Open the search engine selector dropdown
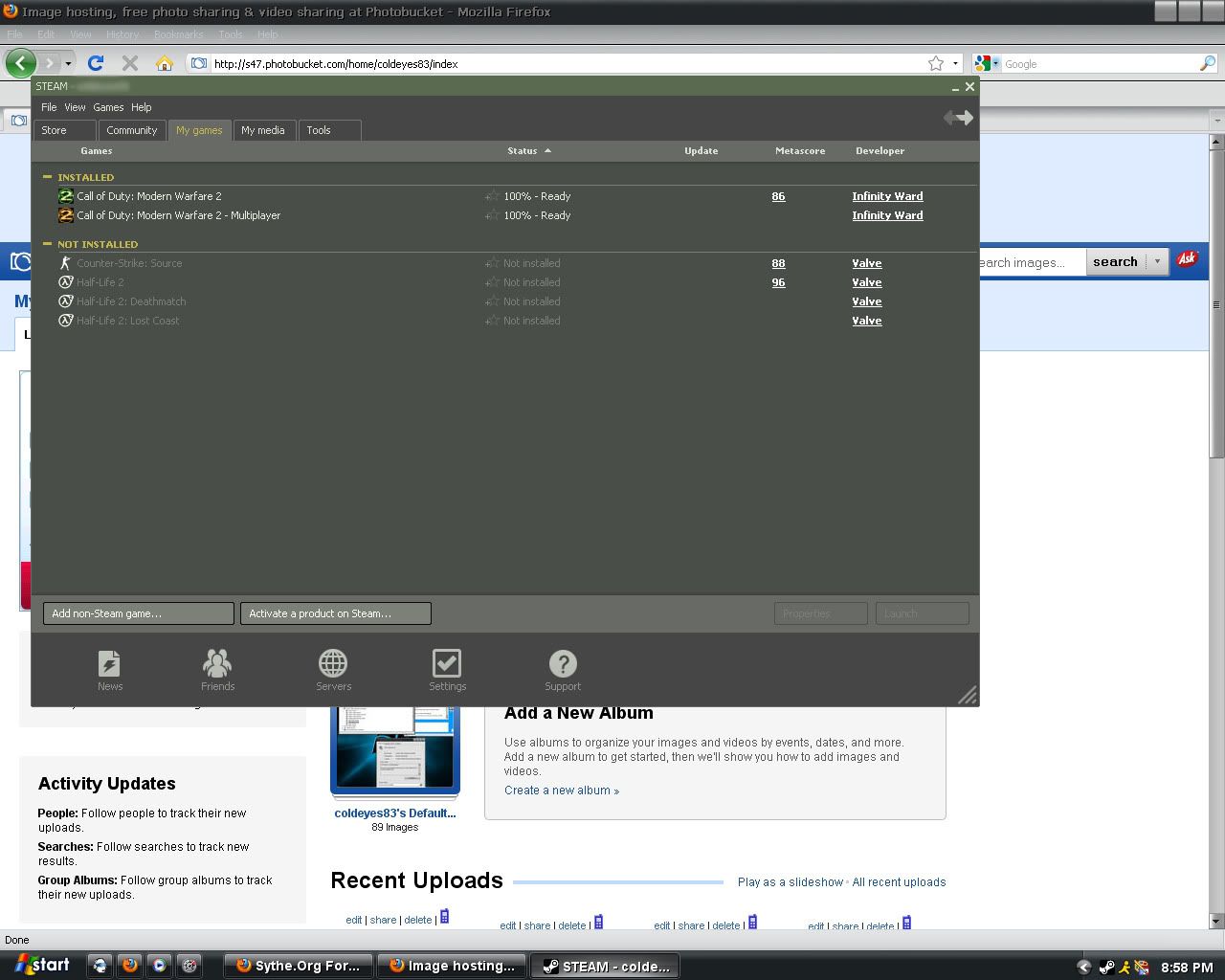The width and height of the screenshot is (1225, 980). pyautogui.click(x=995, y=63)
